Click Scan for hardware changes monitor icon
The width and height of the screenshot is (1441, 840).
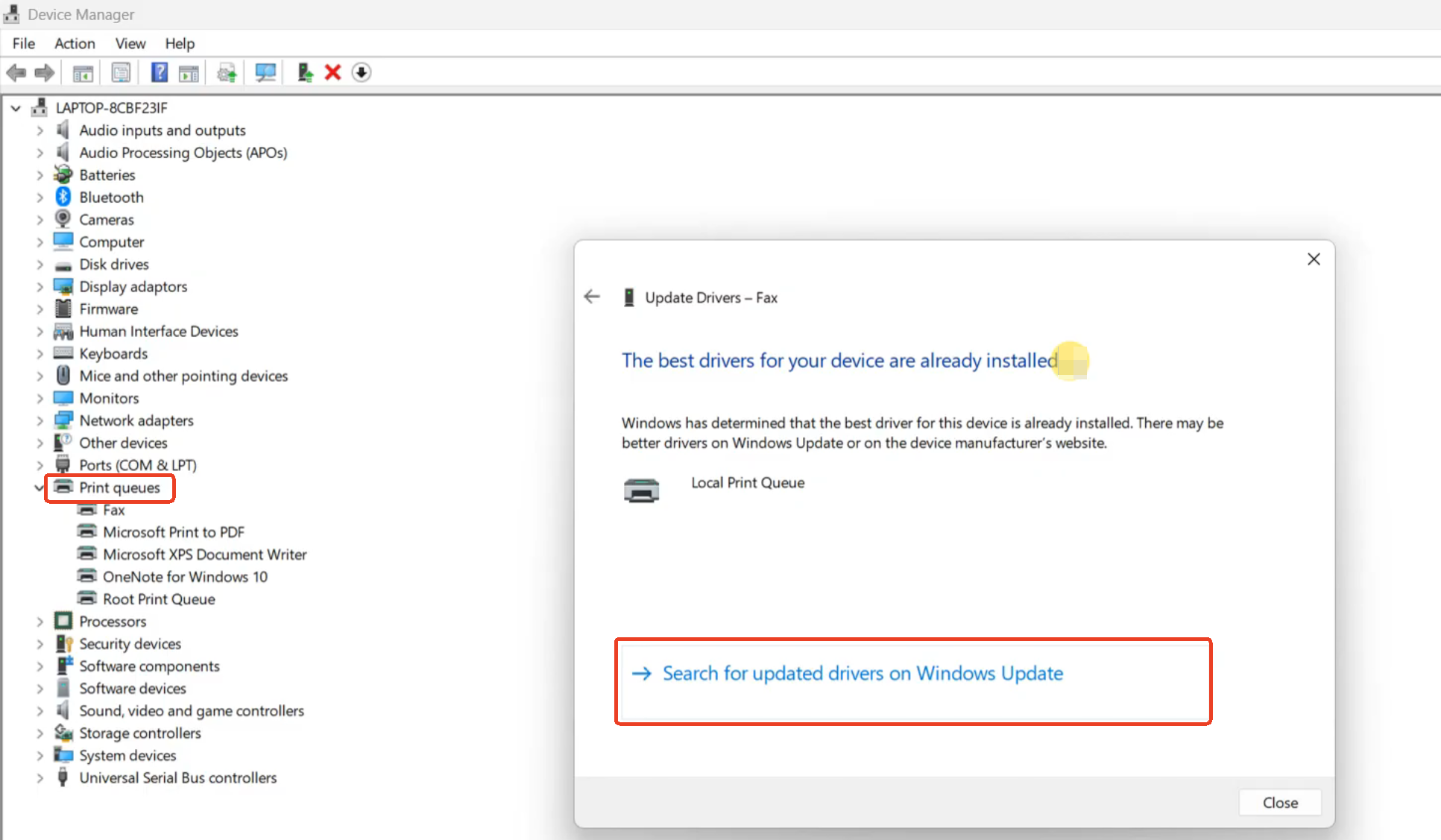point(265,72)
